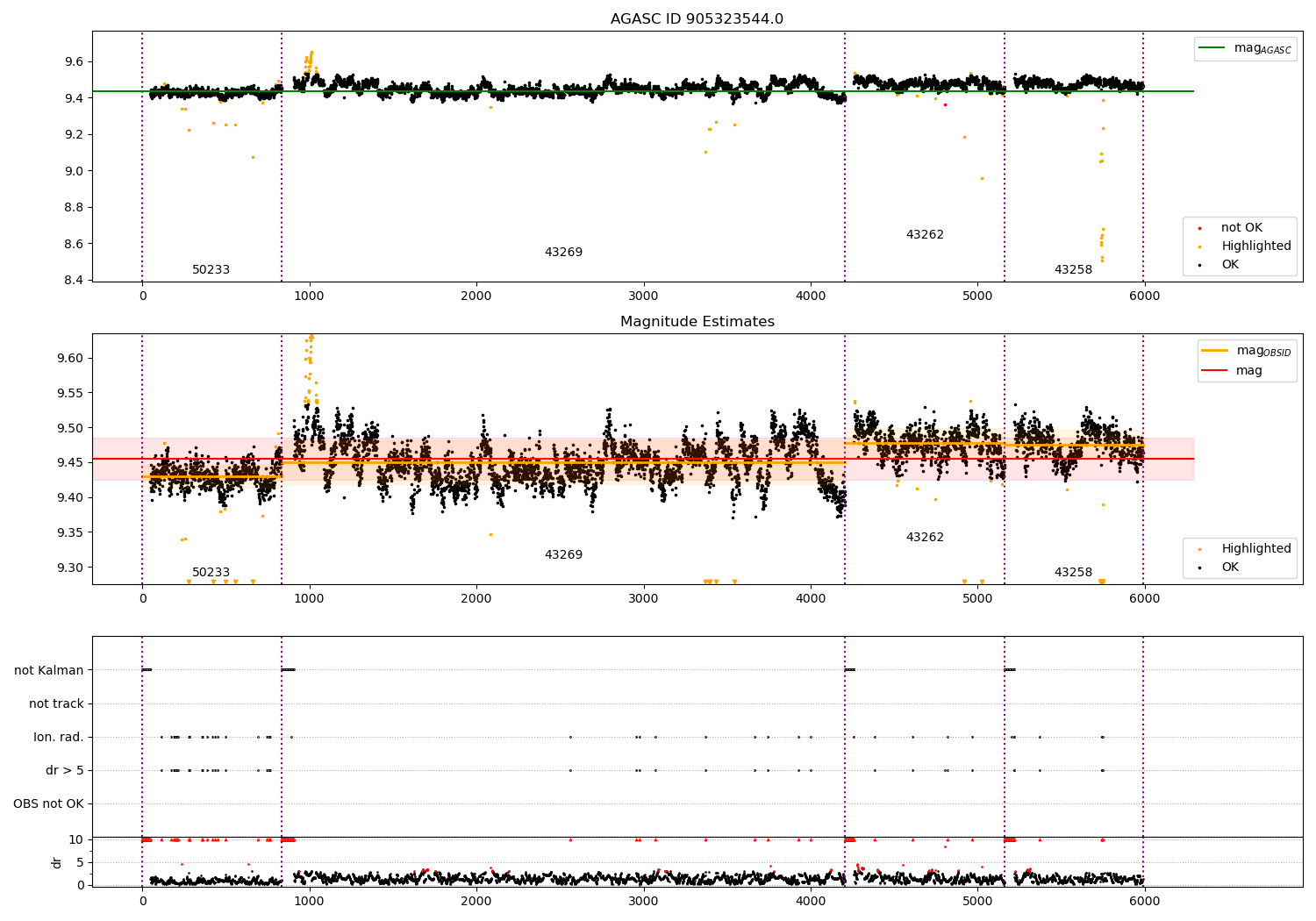Click obsid label '43269' in the AGASC plot
This screenshot has height=921, width=1316.
click(563, 253)
